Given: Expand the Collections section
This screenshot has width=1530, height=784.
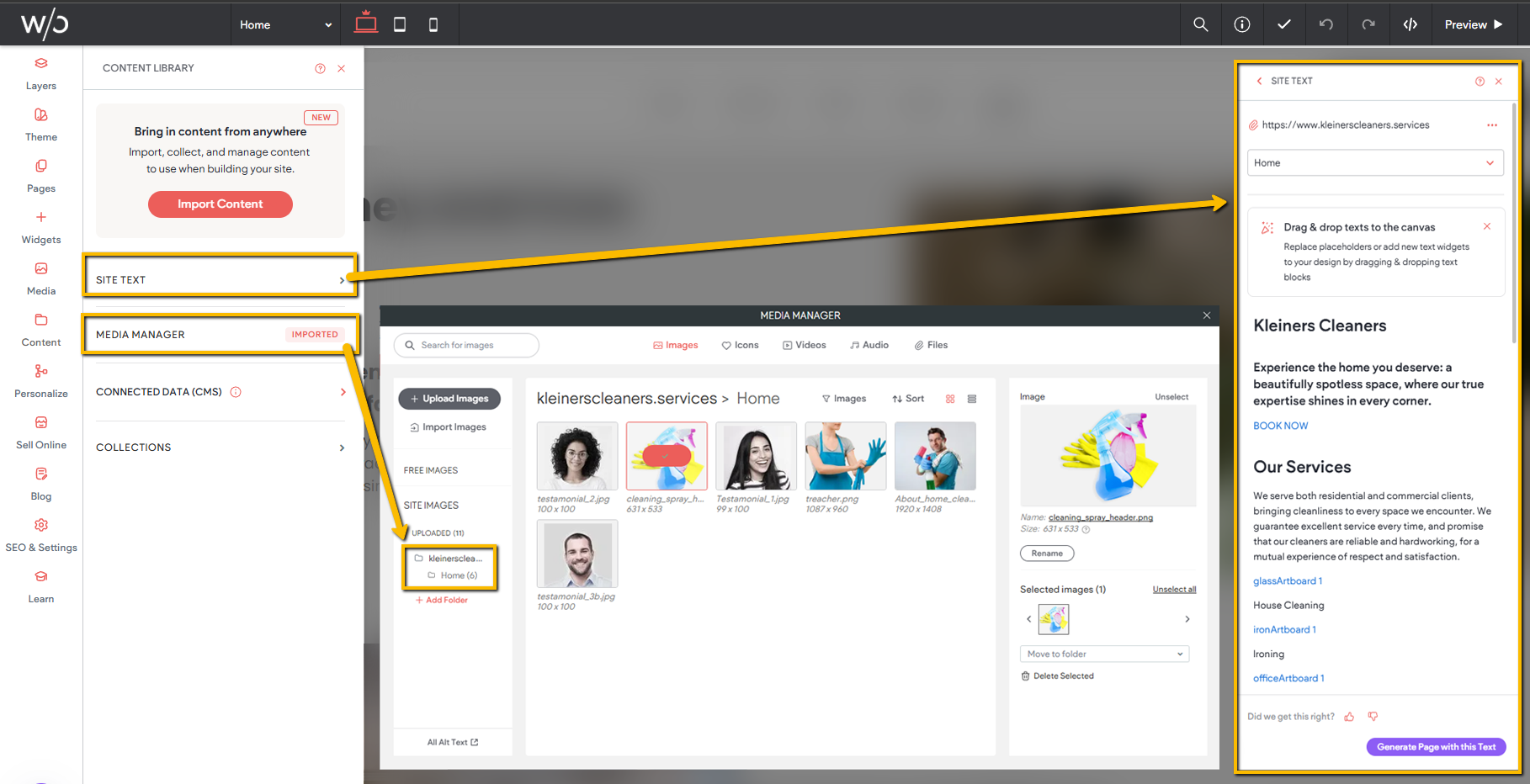Looking at the screenshot, I should point(220,448).
